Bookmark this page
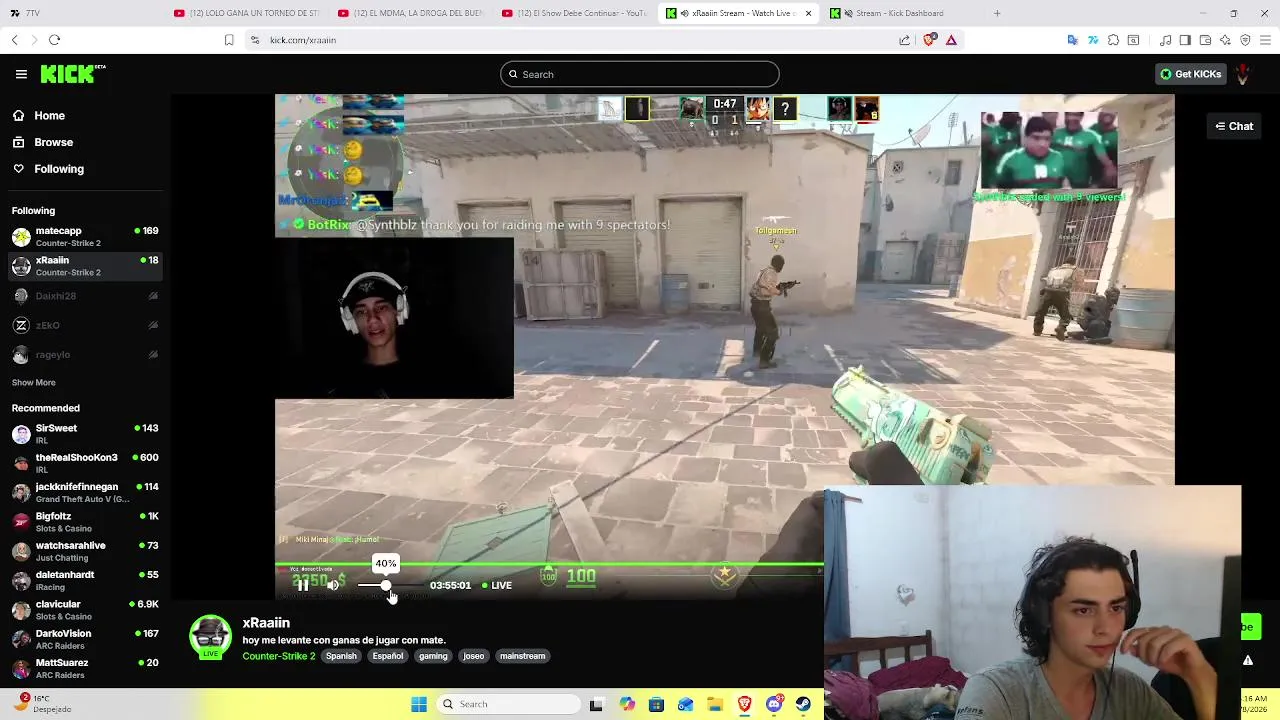This screenshot has width=1280, height=720. click(x=229, y=40)
